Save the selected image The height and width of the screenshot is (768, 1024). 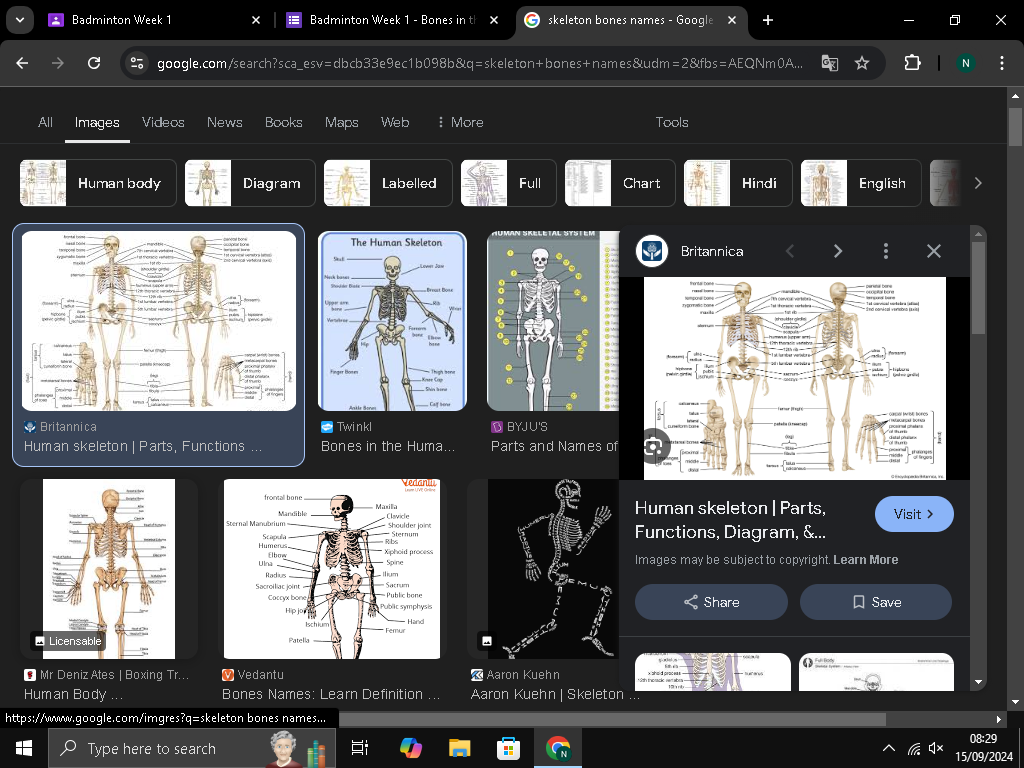click(x=876, y=602)
